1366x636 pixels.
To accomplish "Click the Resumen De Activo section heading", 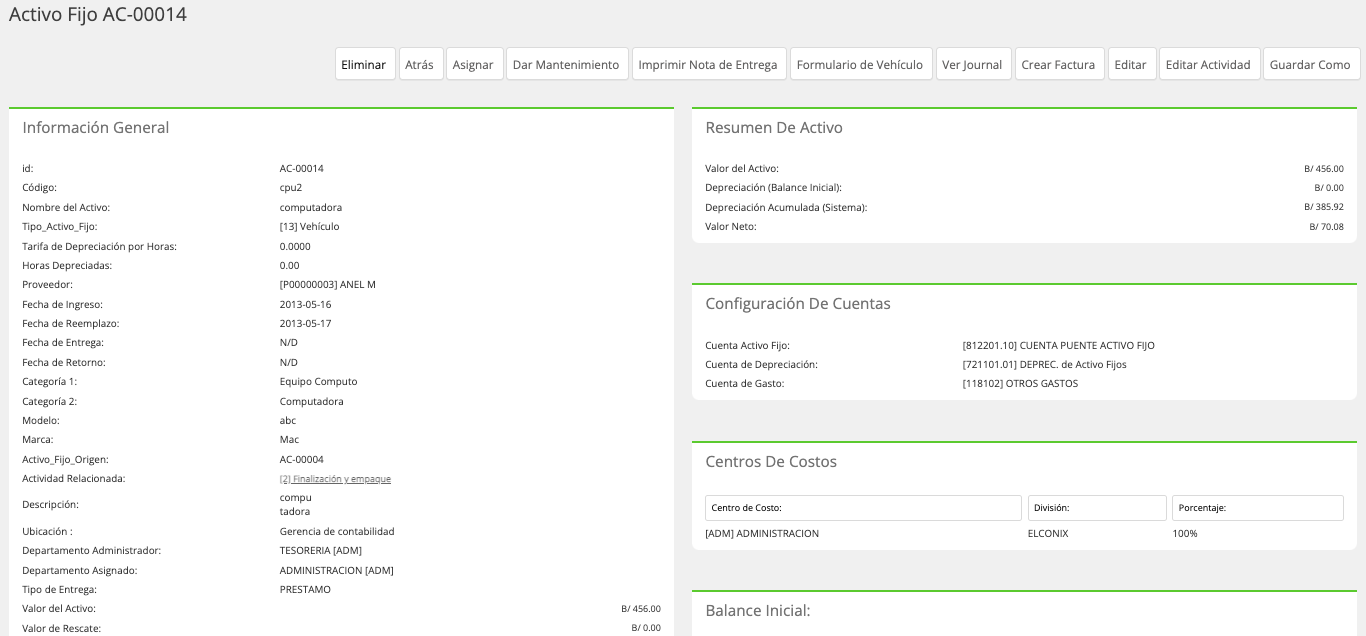I will click(774, 128).
